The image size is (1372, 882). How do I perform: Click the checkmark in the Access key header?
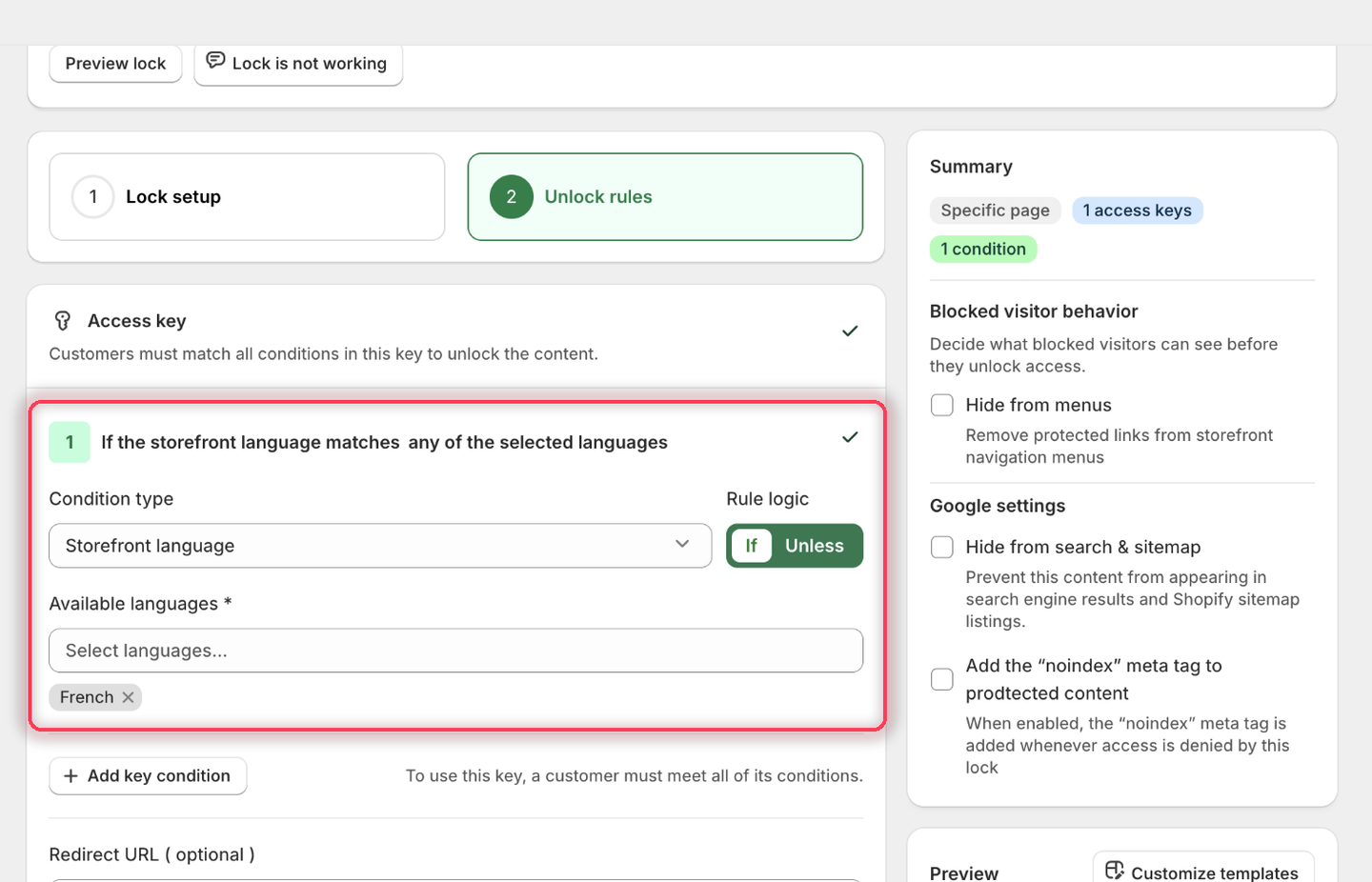click(850, 331)
